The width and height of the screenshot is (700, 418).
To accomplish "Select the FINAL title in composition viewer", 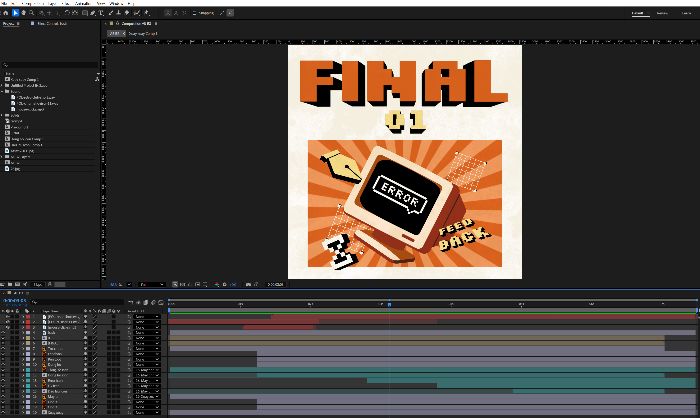I will pyautogui.click(x=404, y=83).
